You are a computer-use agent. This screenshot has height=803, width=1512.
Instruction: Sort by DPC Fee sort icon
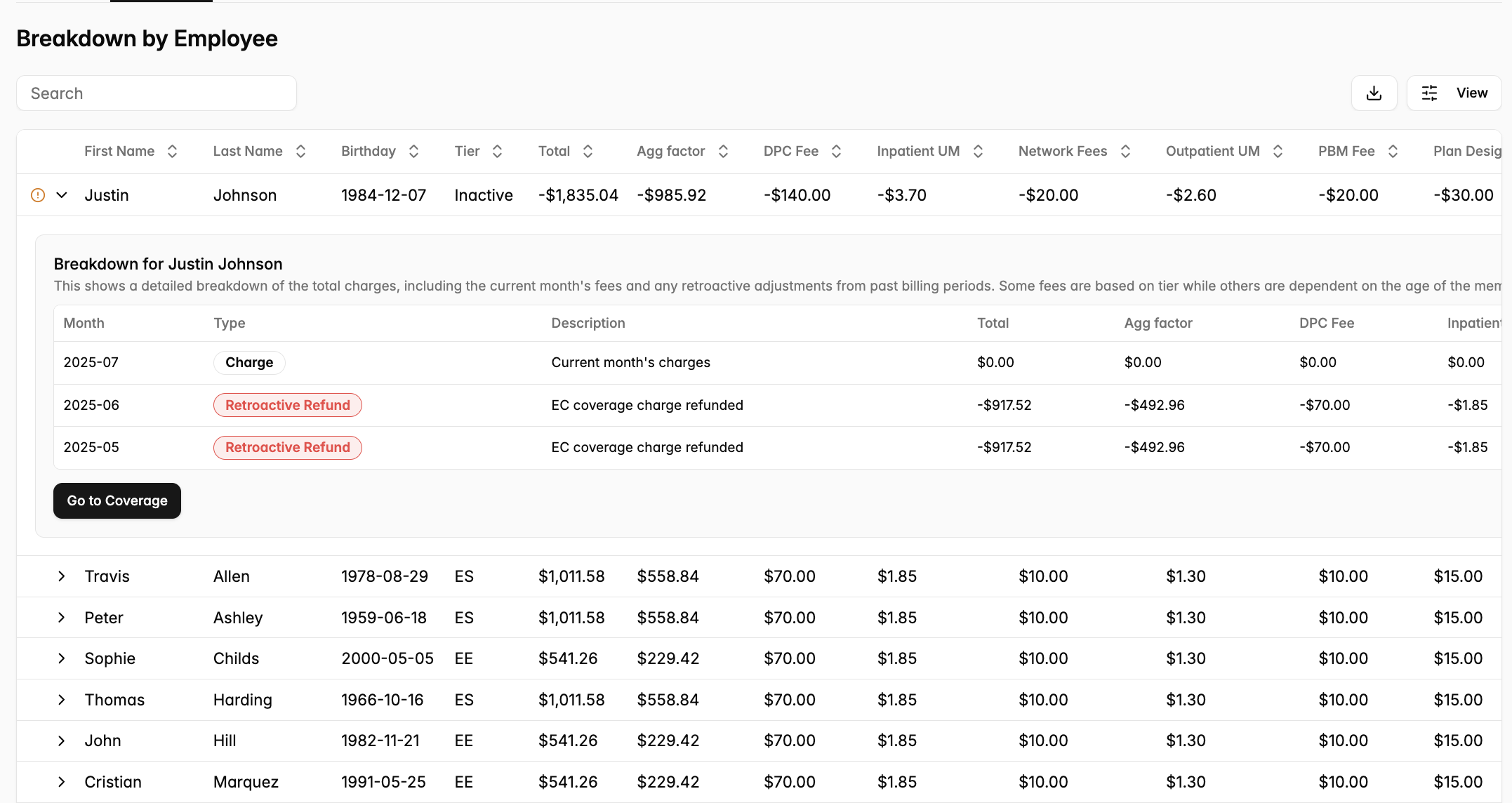pyautogui.click(x=836, y=152)
